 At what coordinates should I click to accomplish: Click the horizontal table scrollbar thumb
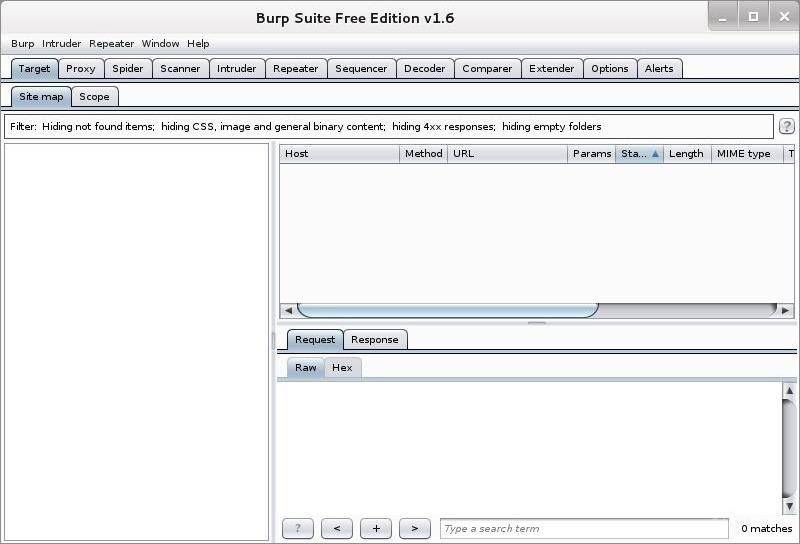click(447, 310)
